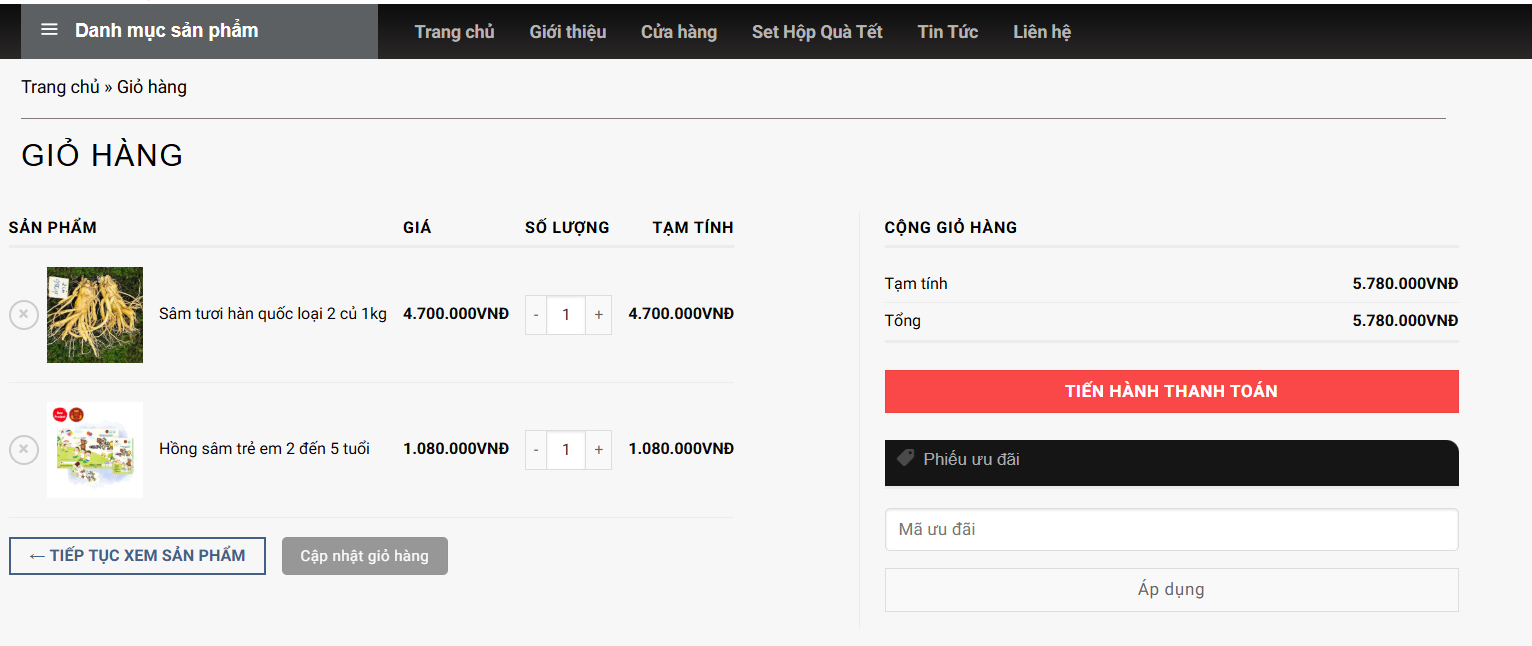
Task: Open the hamburger menu icon beside Danh mục sản phẩm
Action: [x=49, y=30]
